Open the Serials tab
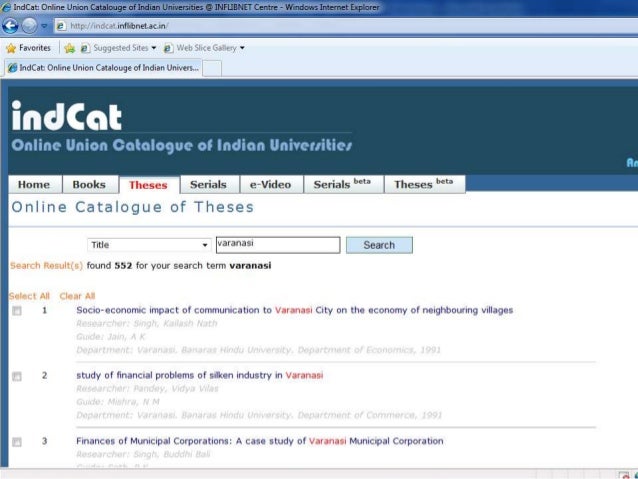The image size is (638, 479). pyautogui.click(x=208, y=184)
